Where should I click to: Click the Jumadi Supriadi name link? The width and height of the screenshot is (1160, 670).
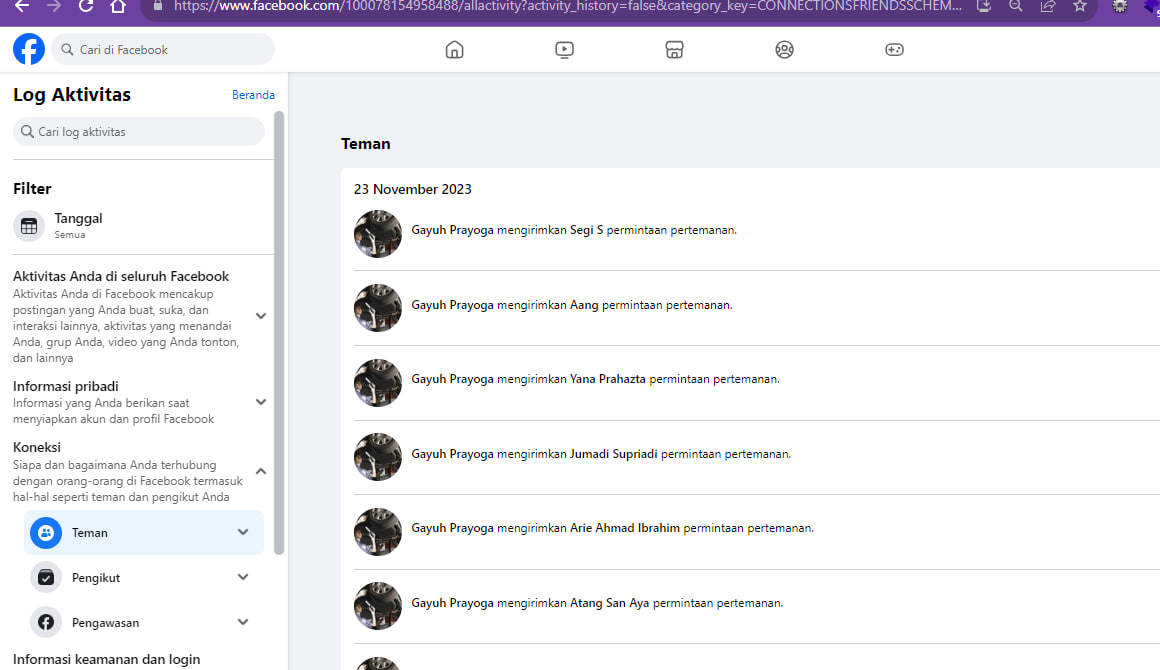(x=613, y=454)
